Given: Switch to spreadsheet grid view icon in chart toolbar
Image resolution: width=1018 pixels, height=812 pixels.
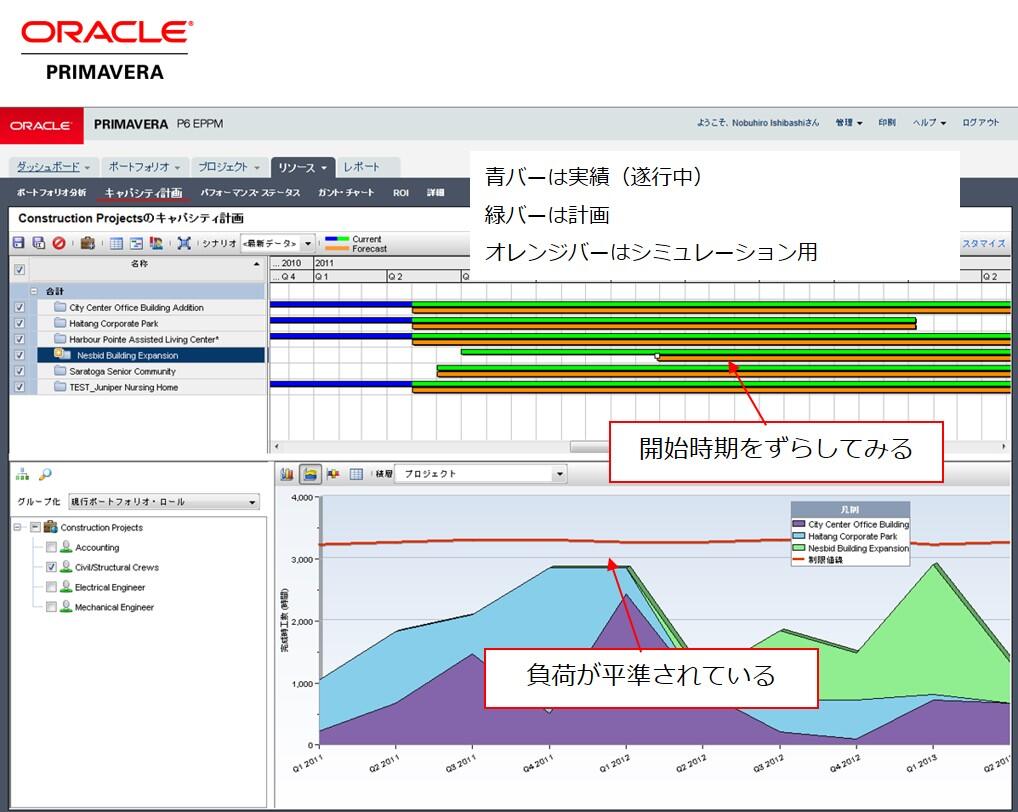Looking at the screenshot, I should (x=356, y=474).
